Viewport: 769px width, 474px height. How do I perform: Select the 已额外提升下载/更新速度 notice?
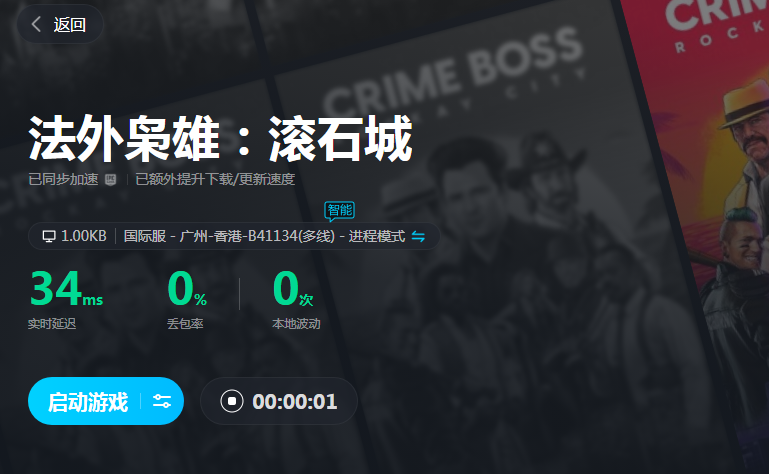click(215, 180)
